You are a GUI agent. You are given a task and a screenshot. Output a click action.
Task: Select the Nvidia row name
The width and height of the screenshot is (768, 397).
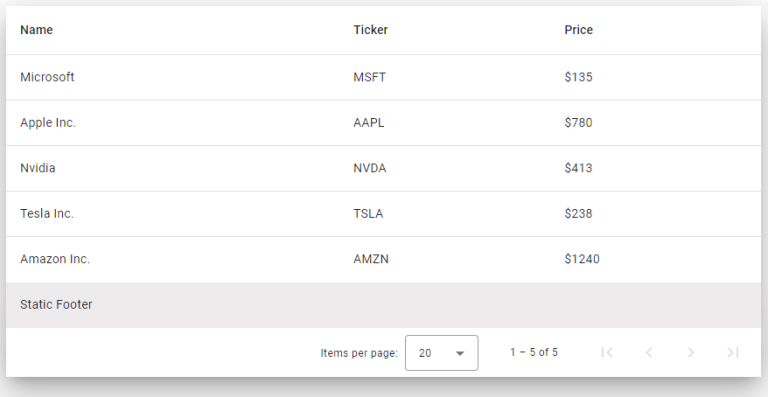pos(38,168)
